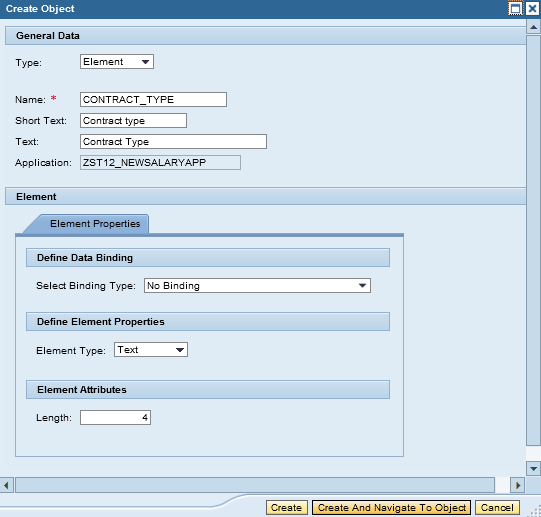Click the vertical scrollbar up arrow

pos(533,27)
